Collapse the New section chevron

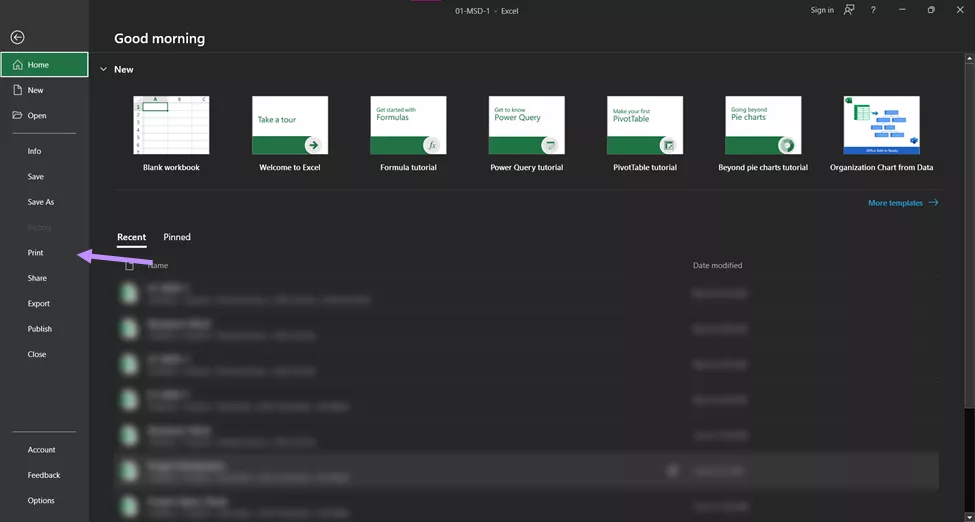pos(103,70)
